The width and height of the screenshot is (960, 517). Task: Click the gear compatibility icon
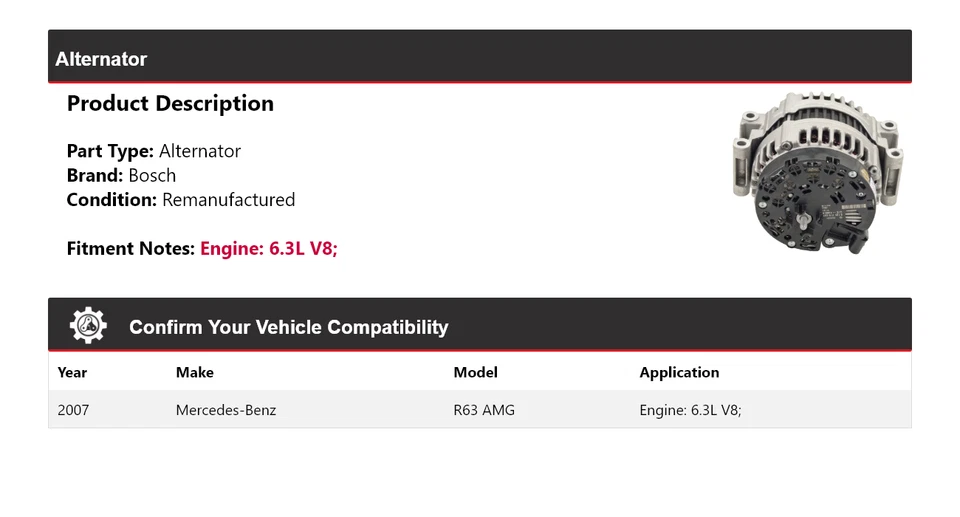click(x=88, y=326)
